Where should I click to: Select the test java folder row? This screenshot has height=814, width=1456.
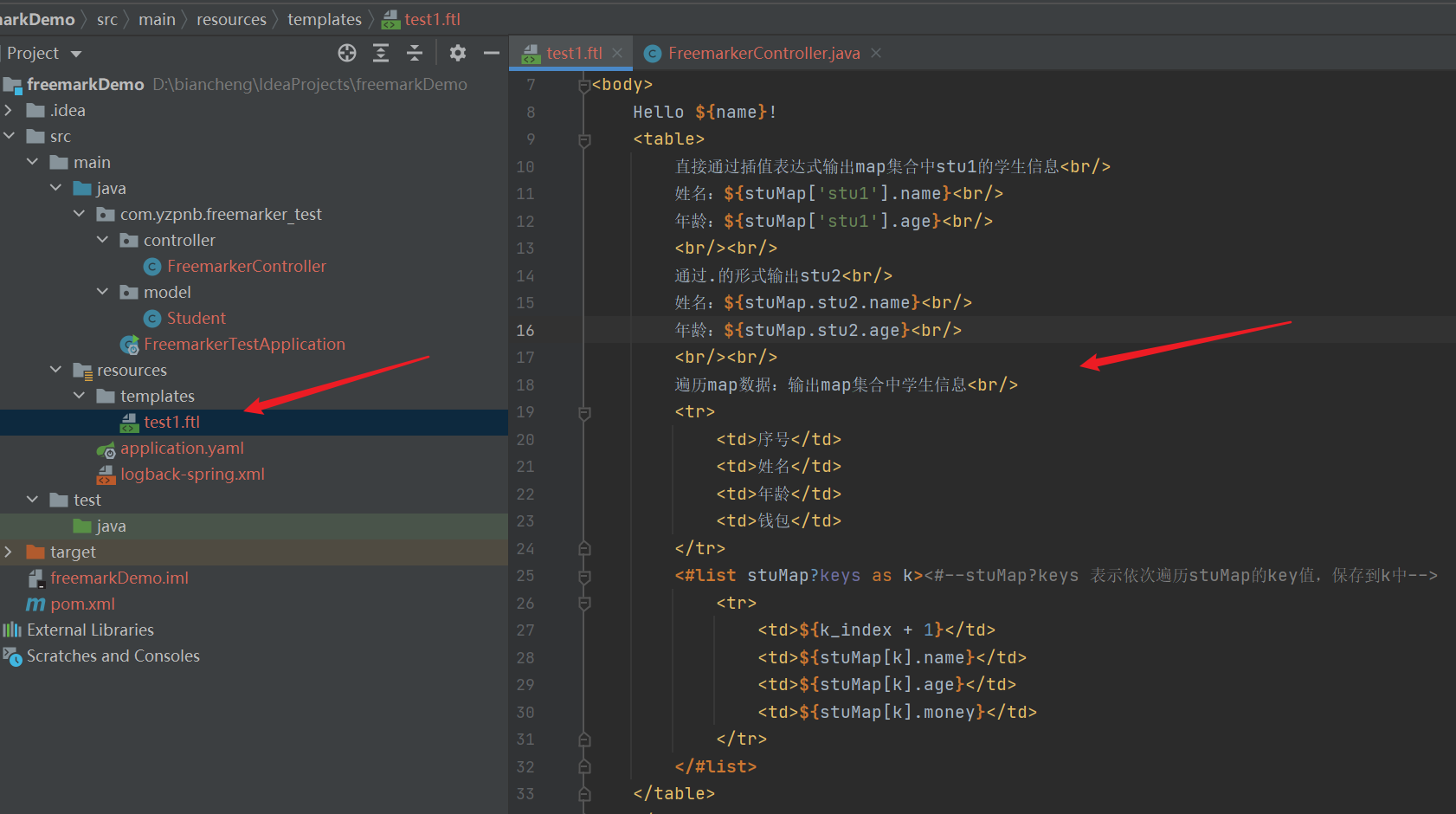tap(254, 526)
